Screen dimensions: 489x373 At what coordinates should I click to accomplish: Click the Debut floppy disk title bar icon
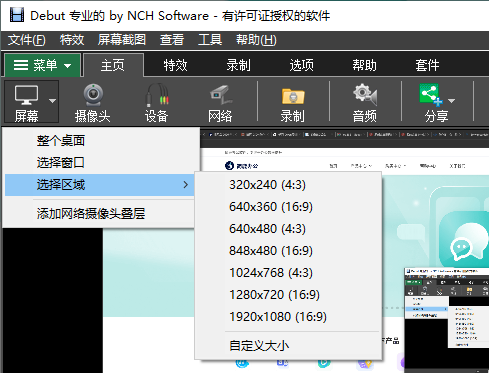click(x=17, y=15)
